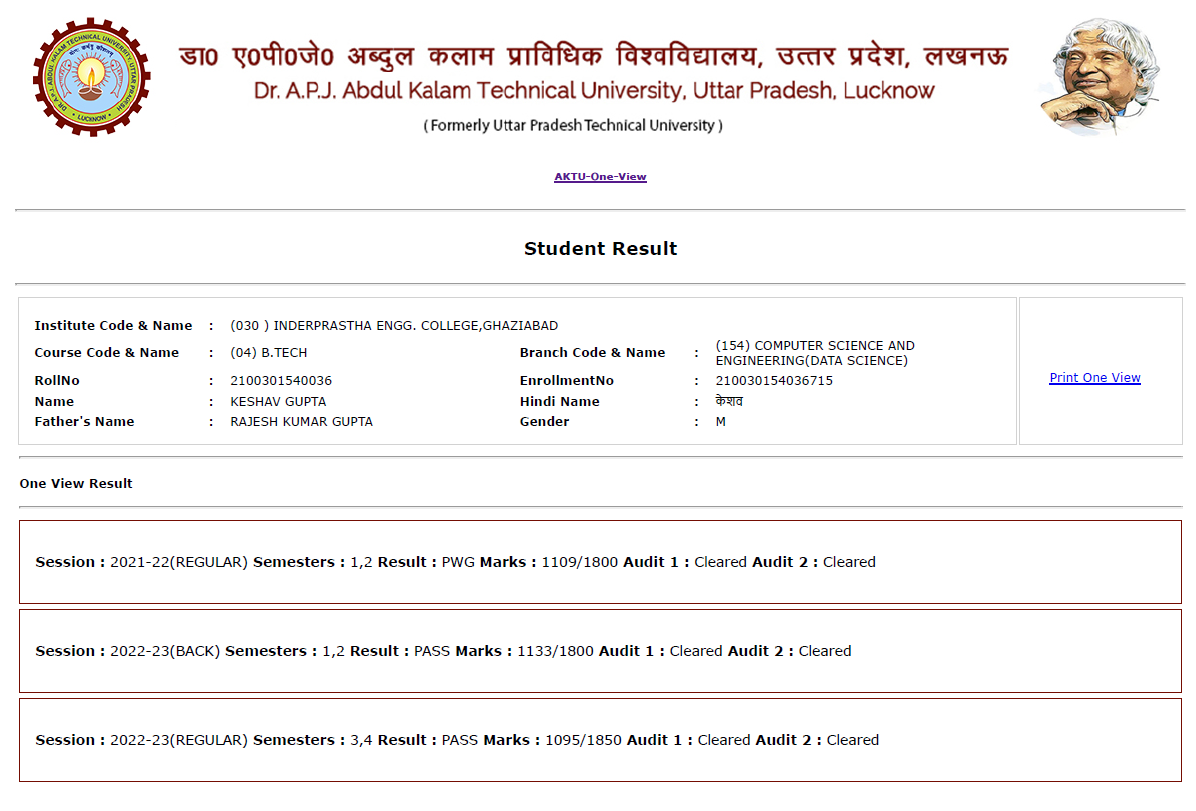Click the university emblem logo
Viewport: 1196px width, 811px height.
pyautogui.click(x=91, y=77)
